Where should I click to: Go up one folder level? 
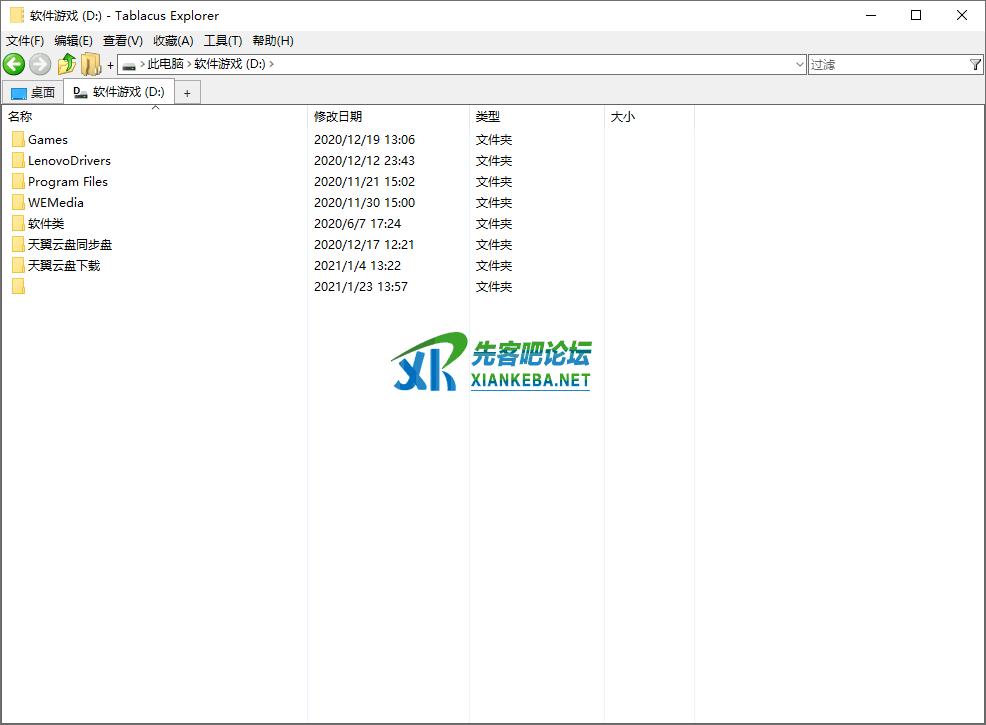tap(66, 65)
